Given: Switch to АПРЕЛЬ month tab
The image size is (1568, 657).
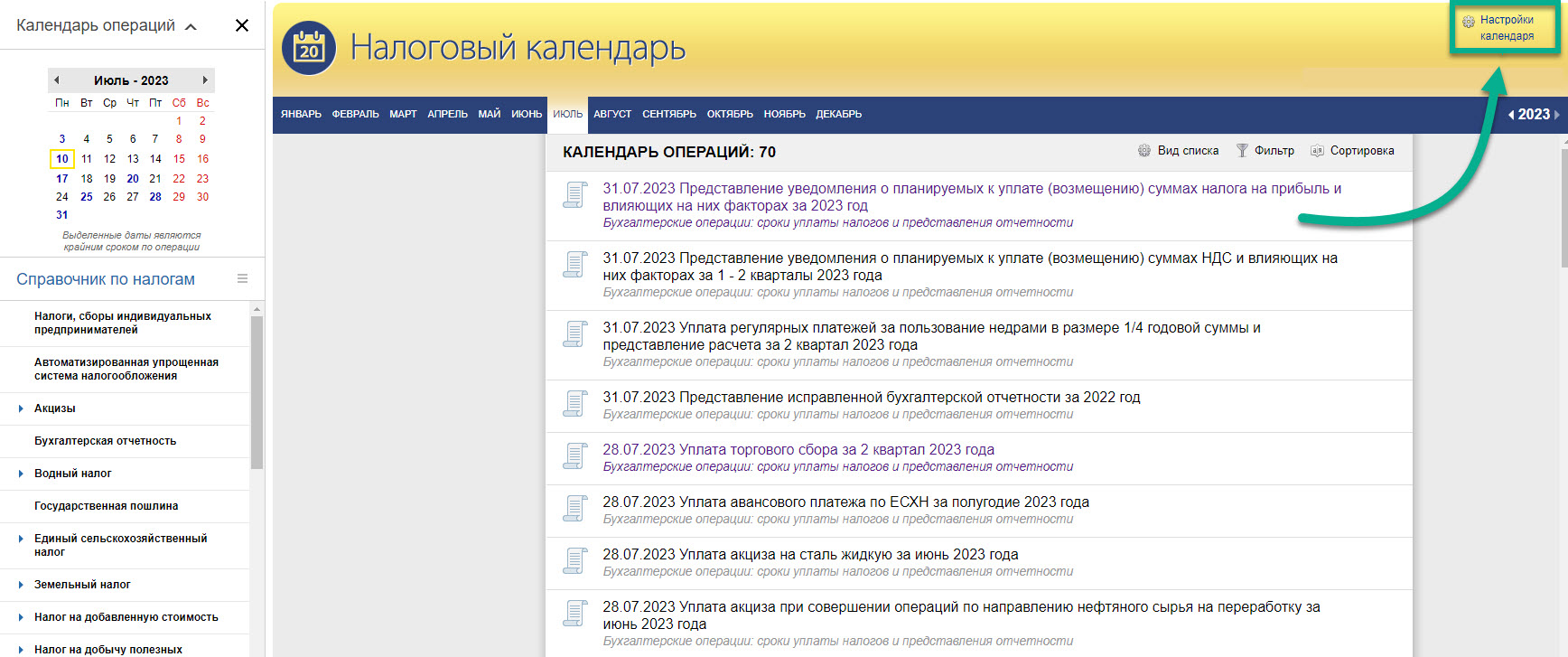Looking at the screenshot, I should pyautogui.click(x=447, y=115).
